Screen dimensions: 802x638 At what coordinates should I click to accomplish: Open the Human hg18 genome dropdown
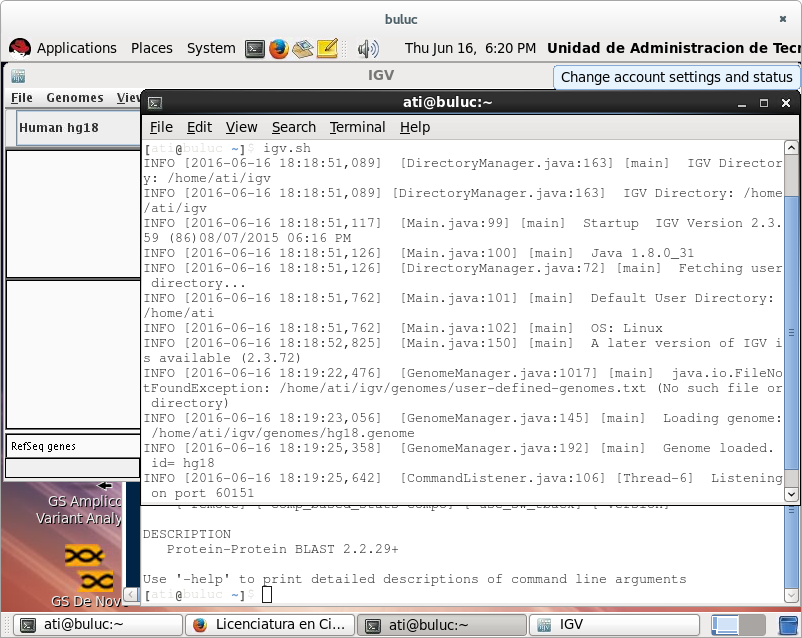pos(77,127)
